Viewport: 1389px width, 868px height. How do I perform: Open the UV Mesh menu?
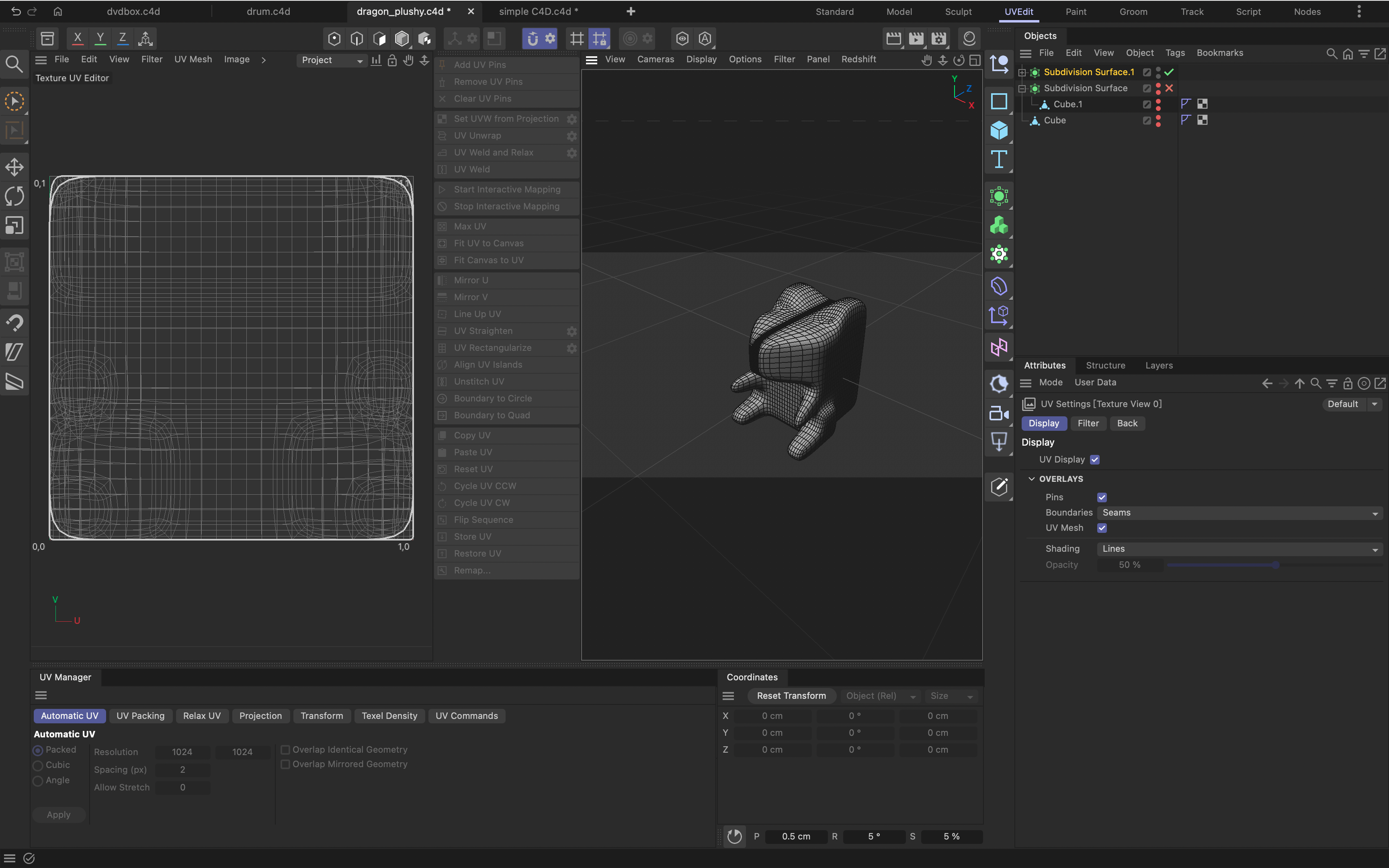click(193, 59)
